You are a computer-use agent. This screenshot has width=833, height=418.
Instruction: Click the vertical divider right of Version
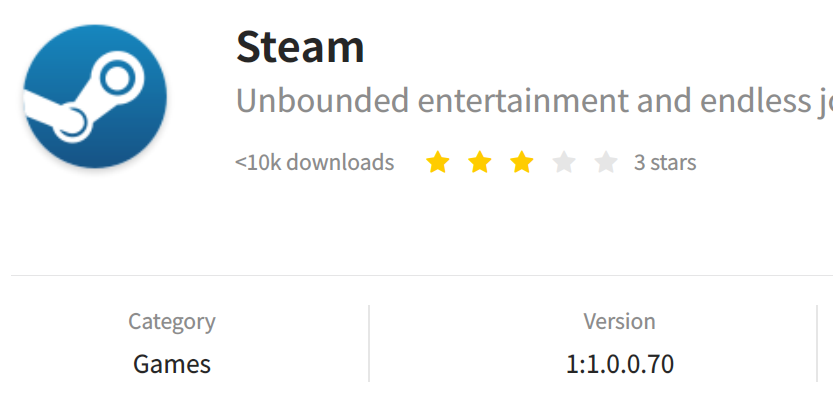point(818,343)
